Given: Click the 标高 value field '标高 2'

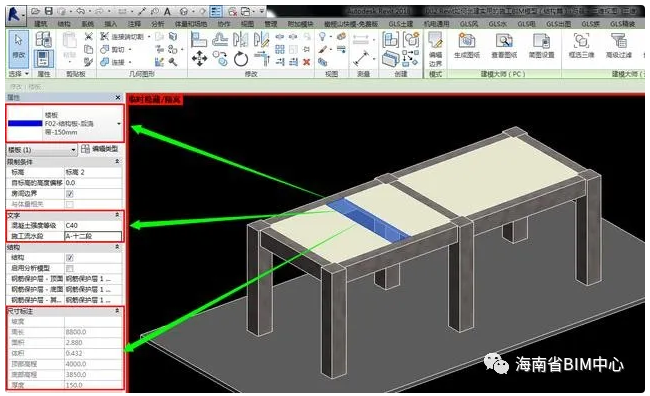Looking at the screenshot, I should 93,172.
